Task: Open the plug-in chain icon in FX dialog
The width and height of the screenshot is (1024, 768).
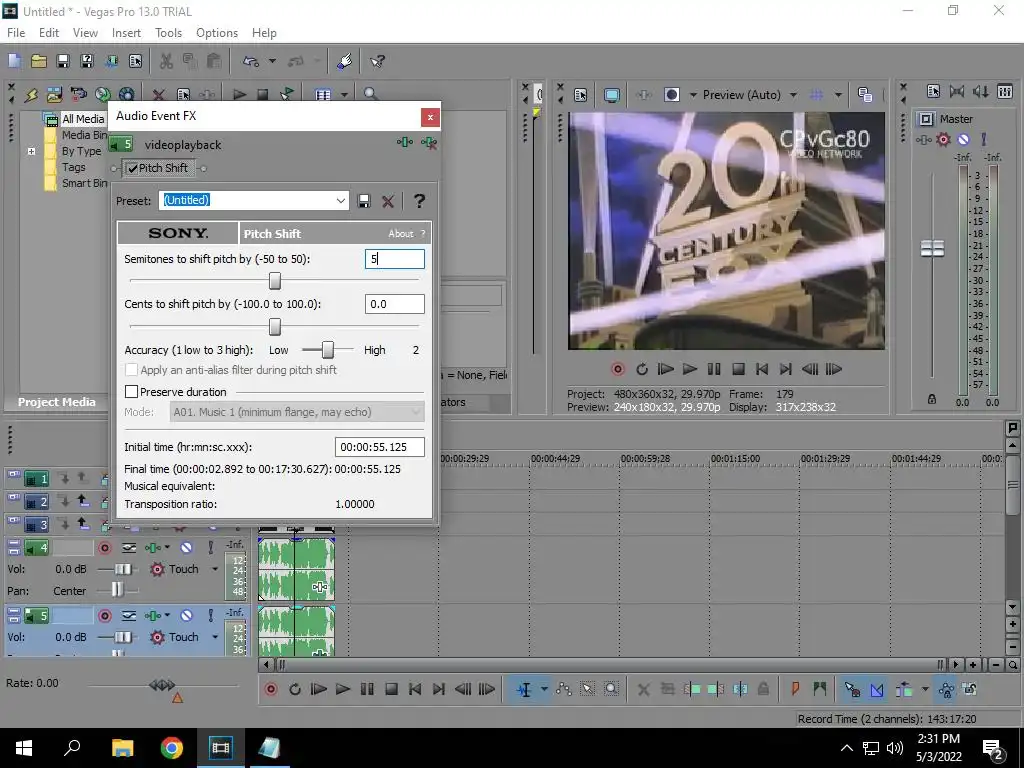Action: 405,142
